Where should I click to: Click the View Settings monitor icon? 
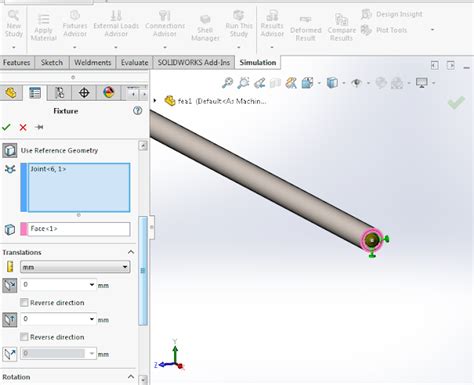[x=422, y=82]
